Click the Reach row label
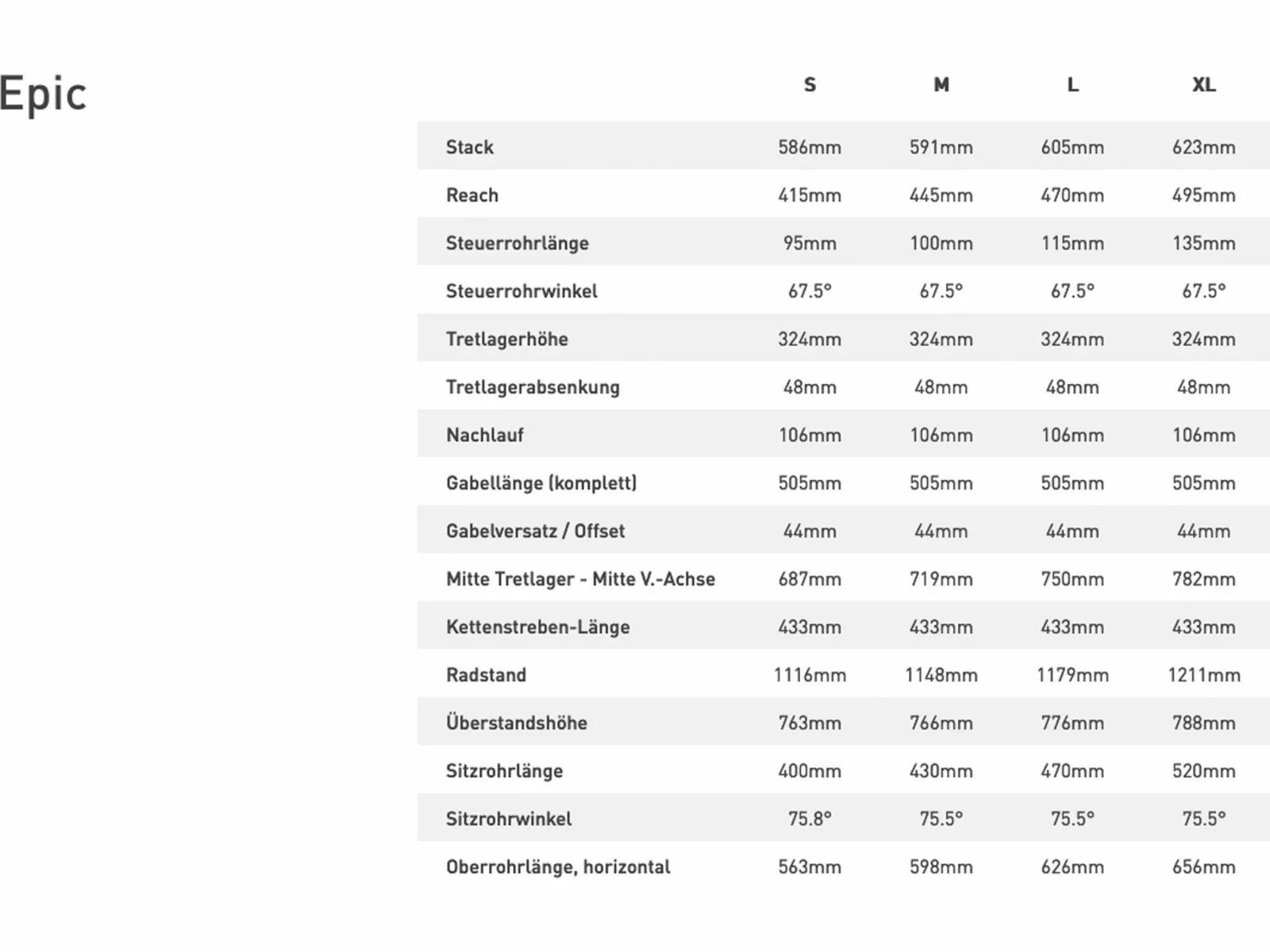 click(x=472, y=195)
